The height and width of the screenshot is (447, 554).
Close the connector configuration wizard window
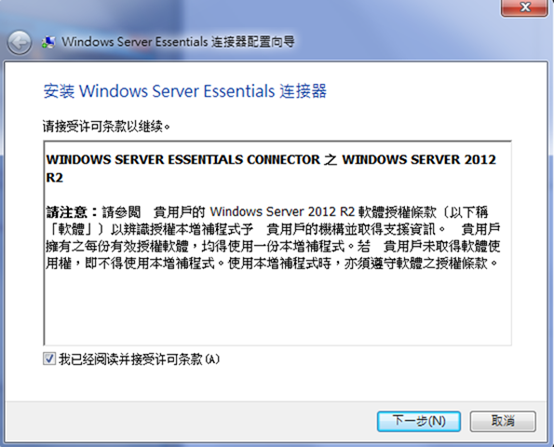[x=524, y=7]
